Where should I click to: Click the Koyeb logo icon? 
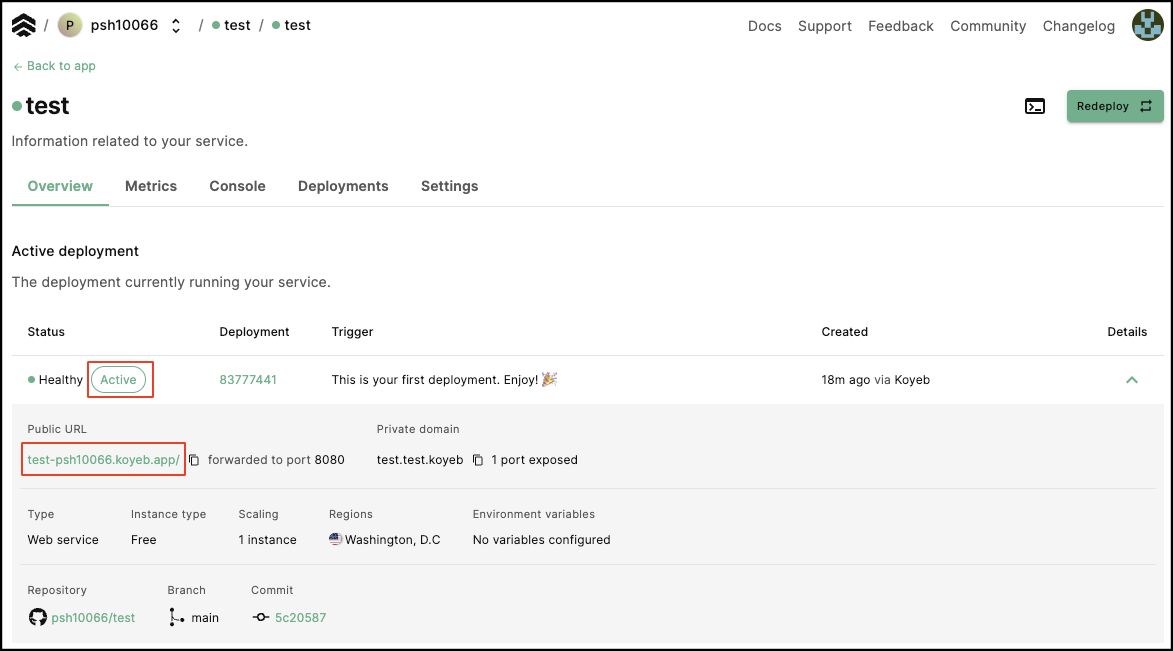point(23,25)
